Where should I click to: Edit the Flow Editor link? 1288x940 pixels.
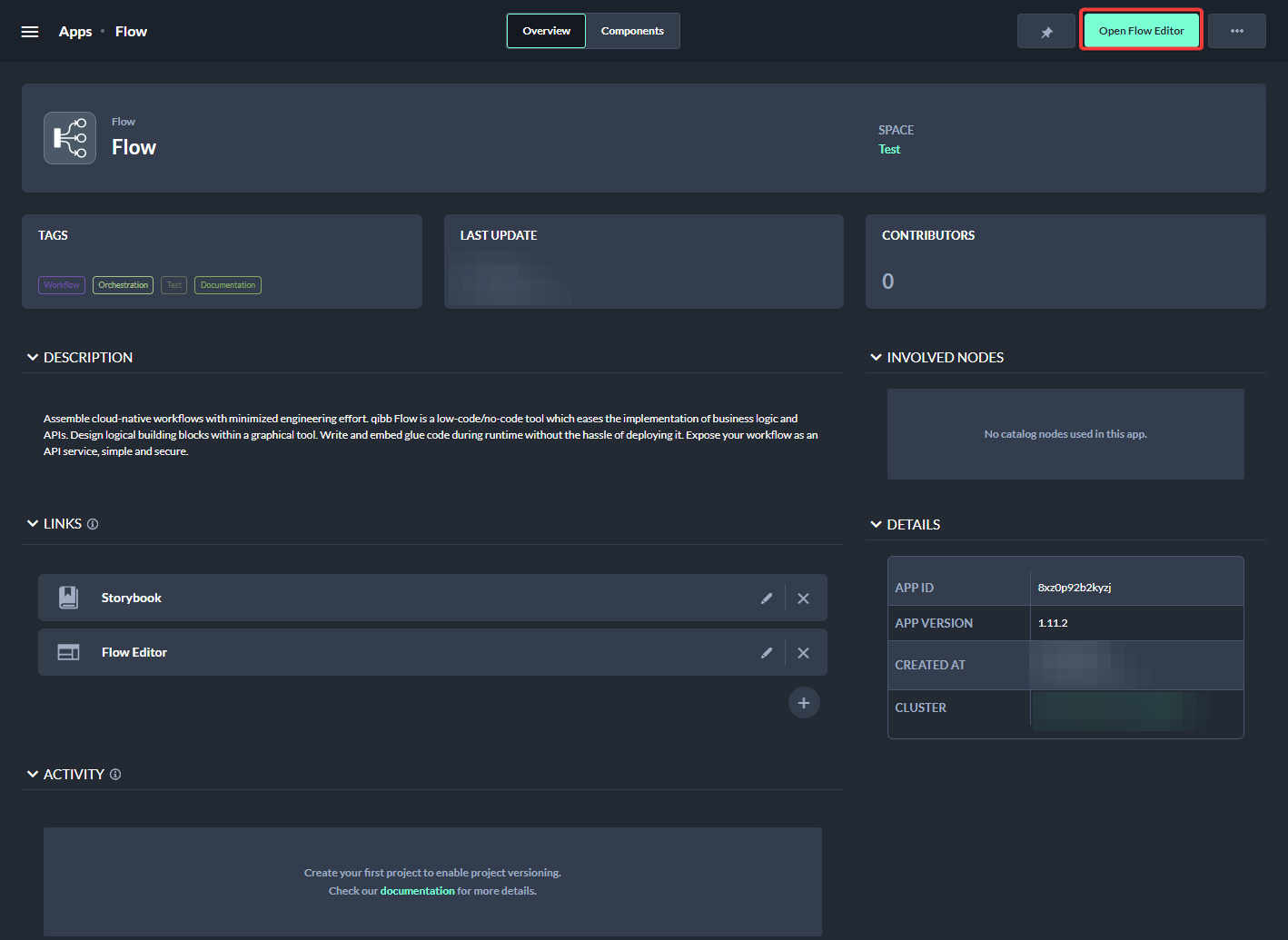pos(767,653)
